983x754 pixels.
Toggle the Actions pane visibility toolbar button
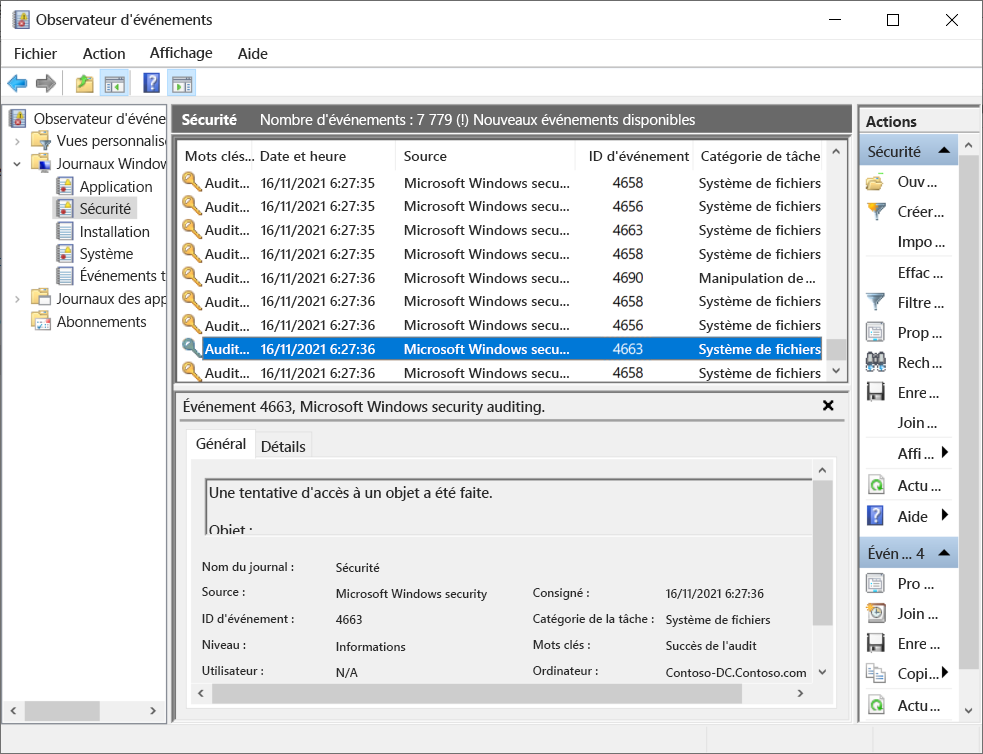click(182, 82)
